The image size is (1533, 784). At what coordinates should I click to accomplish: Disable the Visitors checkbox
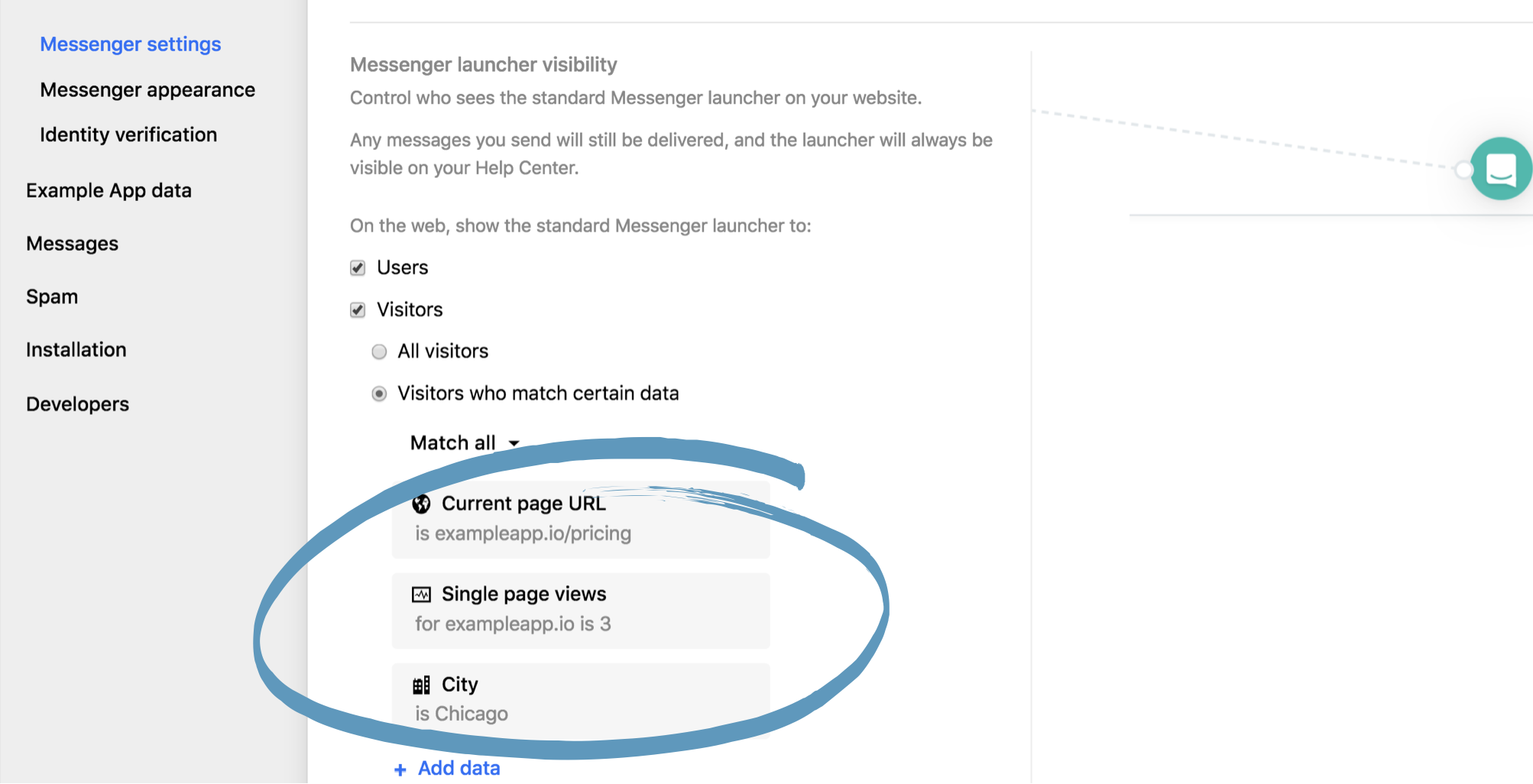(x=358, y=309)
